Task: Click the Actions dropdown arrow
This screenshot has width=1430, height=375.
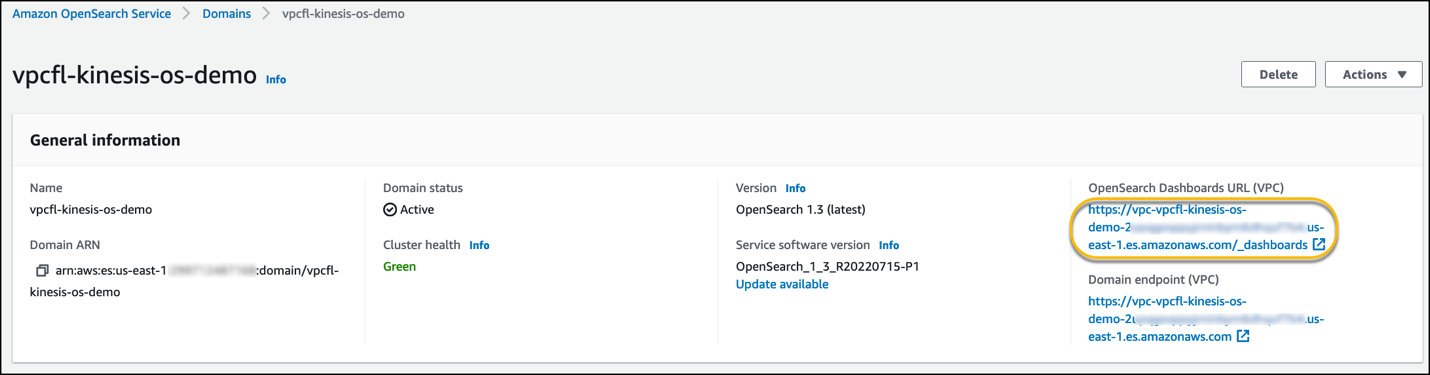Action: 1402,75
